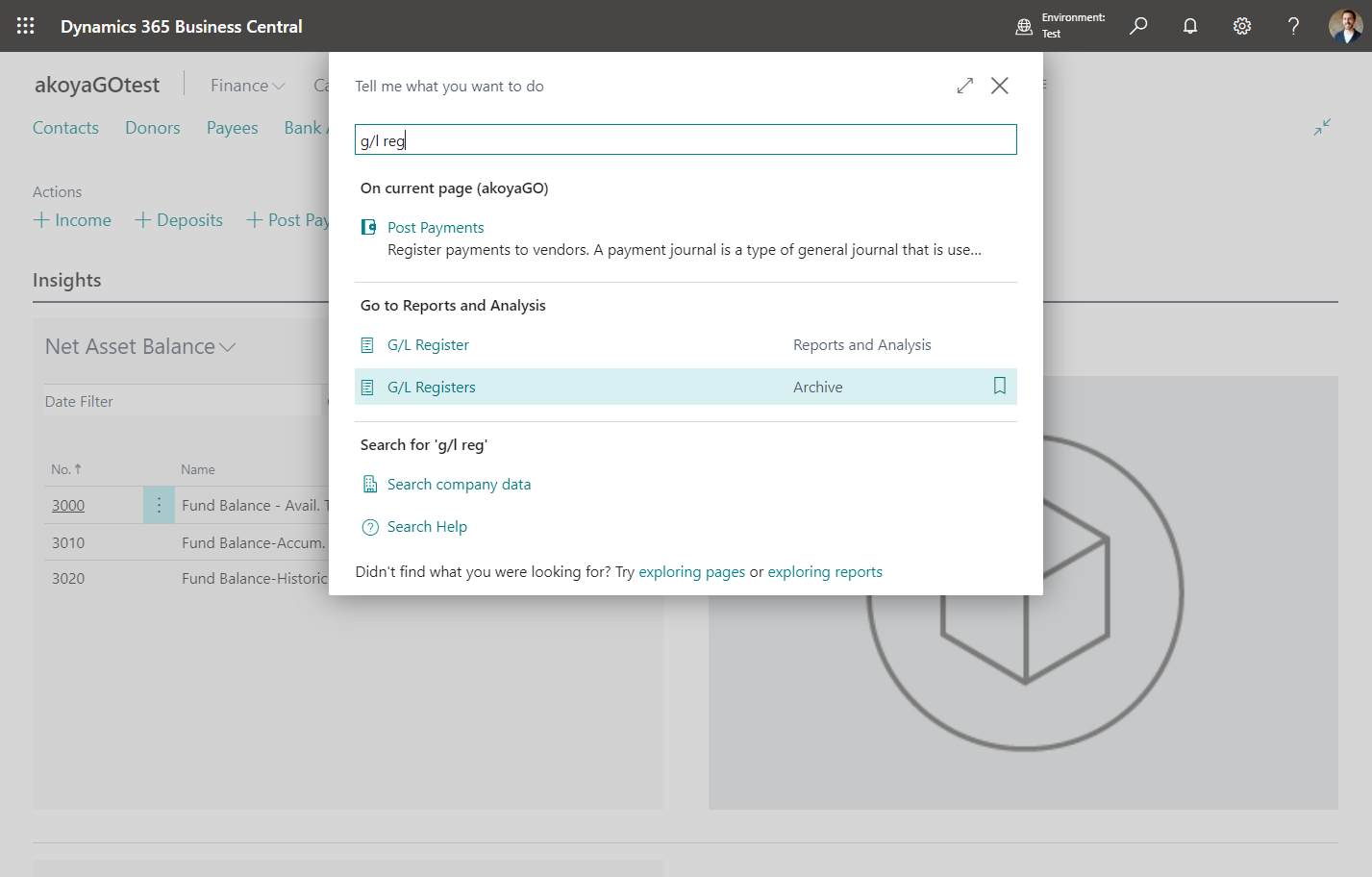This screenshot has width=1372, height=877.
Task: Click Dynamics 365 Business Central title
Action: pos(182,27)
